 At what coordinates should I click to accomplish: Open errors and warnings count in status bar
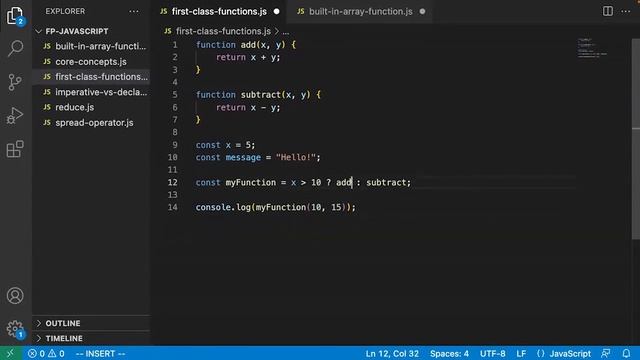click(x=46, y=353)
